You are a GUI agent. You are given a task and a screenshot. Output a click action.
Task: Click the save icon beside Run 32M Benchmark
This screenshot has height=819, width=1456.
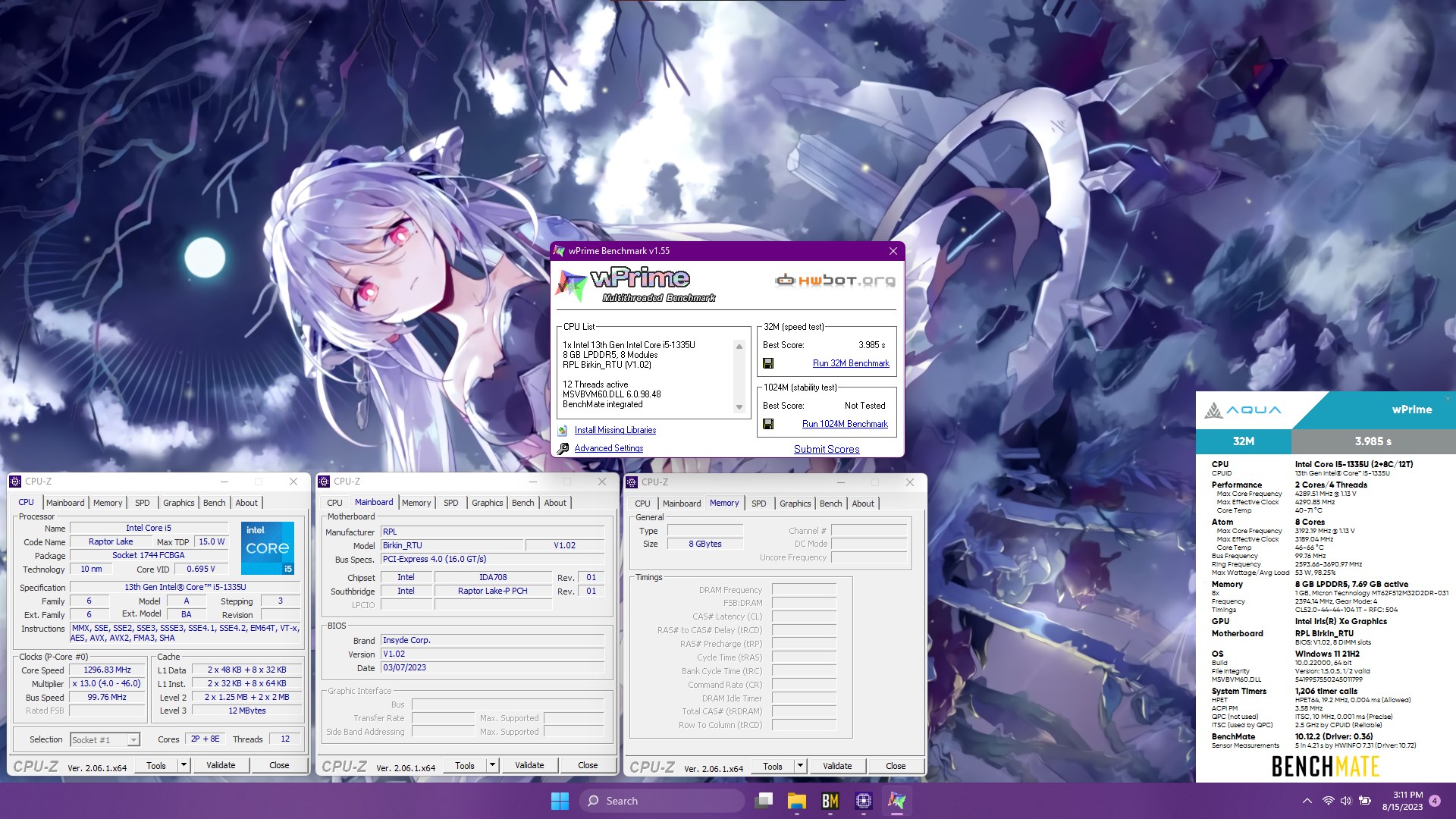click(768, 363)
